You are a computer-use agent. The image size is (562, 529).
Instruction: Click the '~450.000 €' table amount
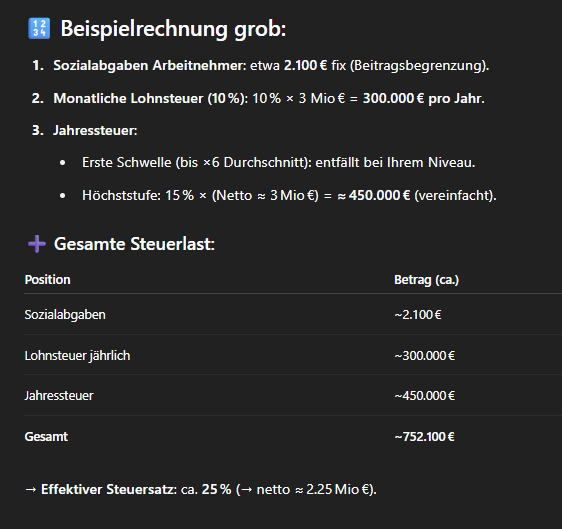(425, 396)
